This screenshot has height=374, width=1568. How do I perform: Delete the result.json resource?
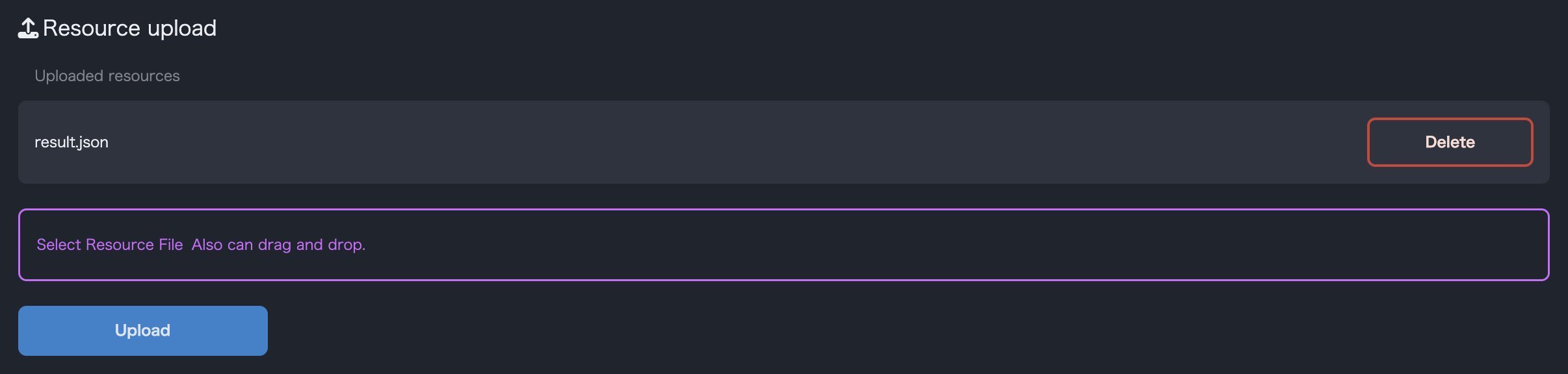(1450, 142)
